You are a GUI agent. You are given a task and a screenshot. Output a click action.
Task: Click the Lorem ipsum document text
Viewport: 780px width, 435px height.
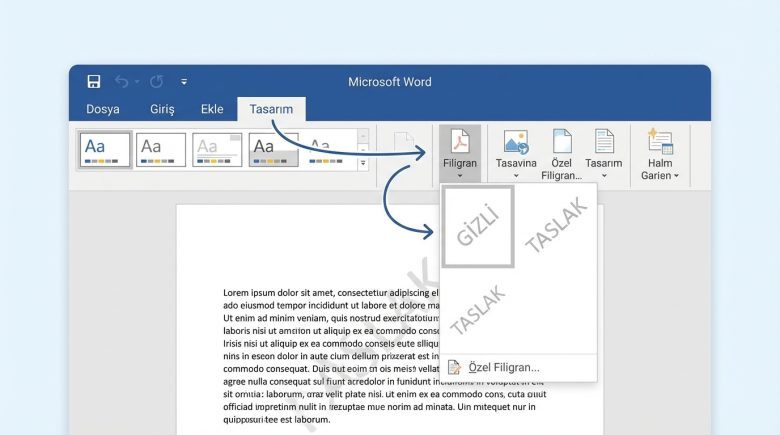click(x=384, y=356)
